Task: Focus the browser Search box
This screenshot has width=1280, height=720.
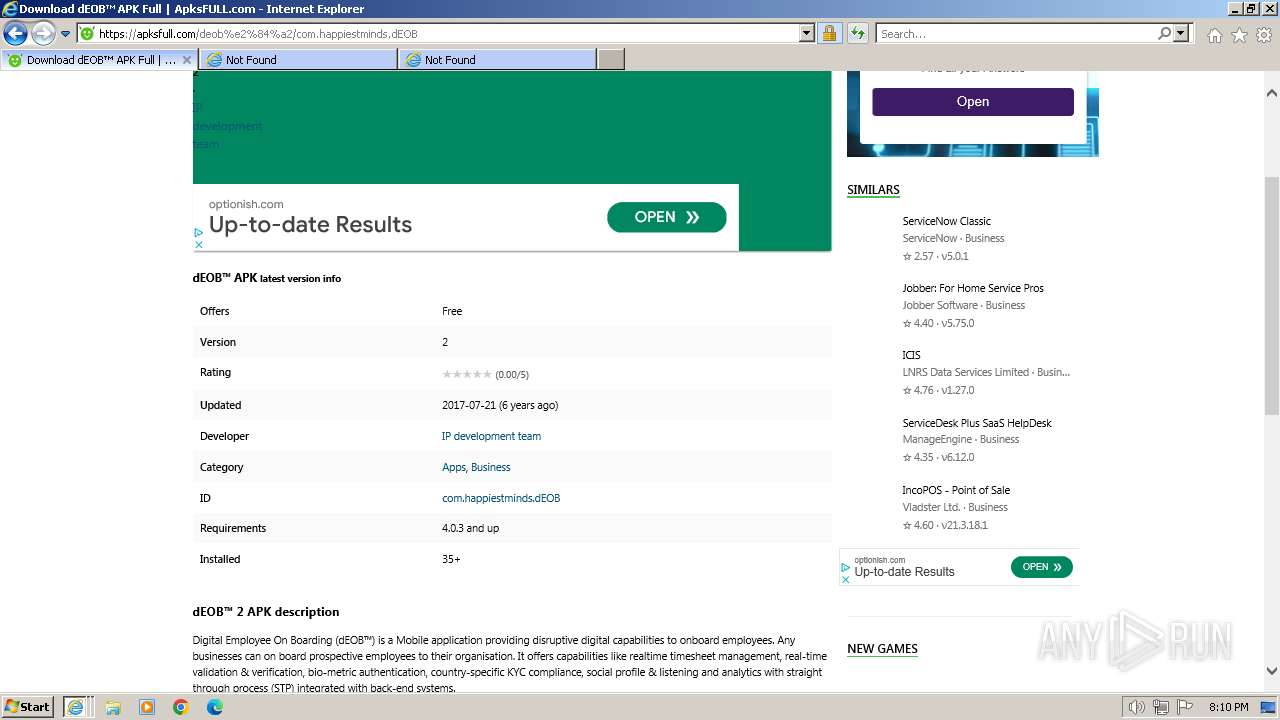Action: click(1017, 34)
